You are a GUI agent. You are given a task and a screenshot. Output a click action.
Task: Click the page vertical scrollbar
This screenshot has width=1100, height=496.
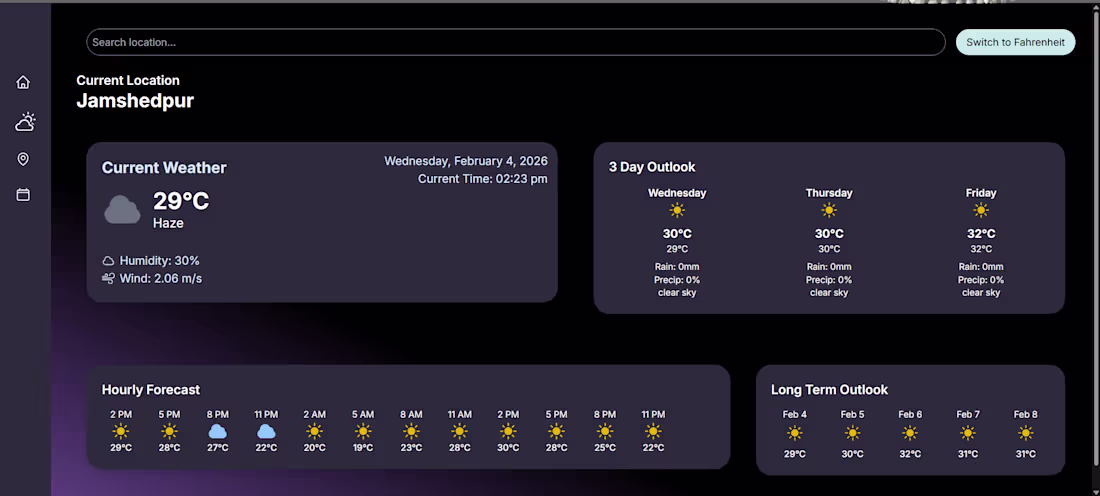[x=1096, y=239]
